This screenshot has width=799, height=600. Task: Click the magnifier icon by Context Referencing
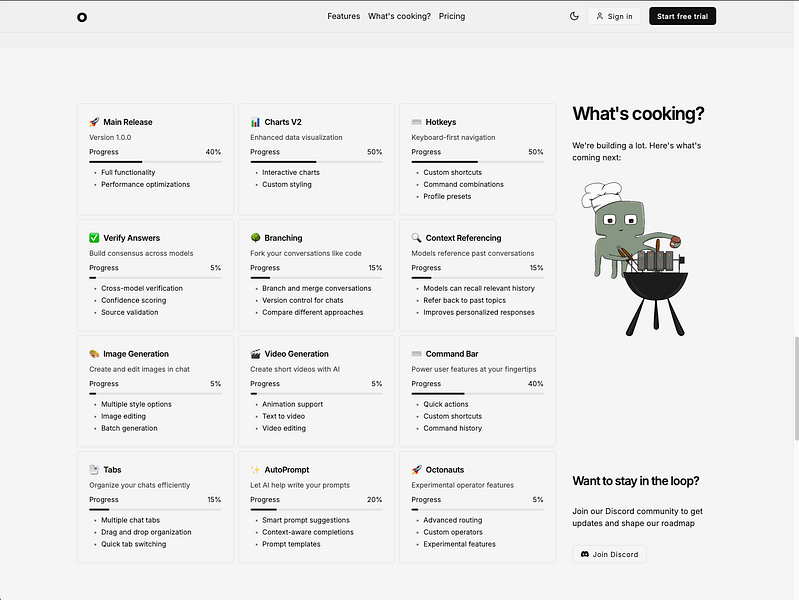point(416,238)
